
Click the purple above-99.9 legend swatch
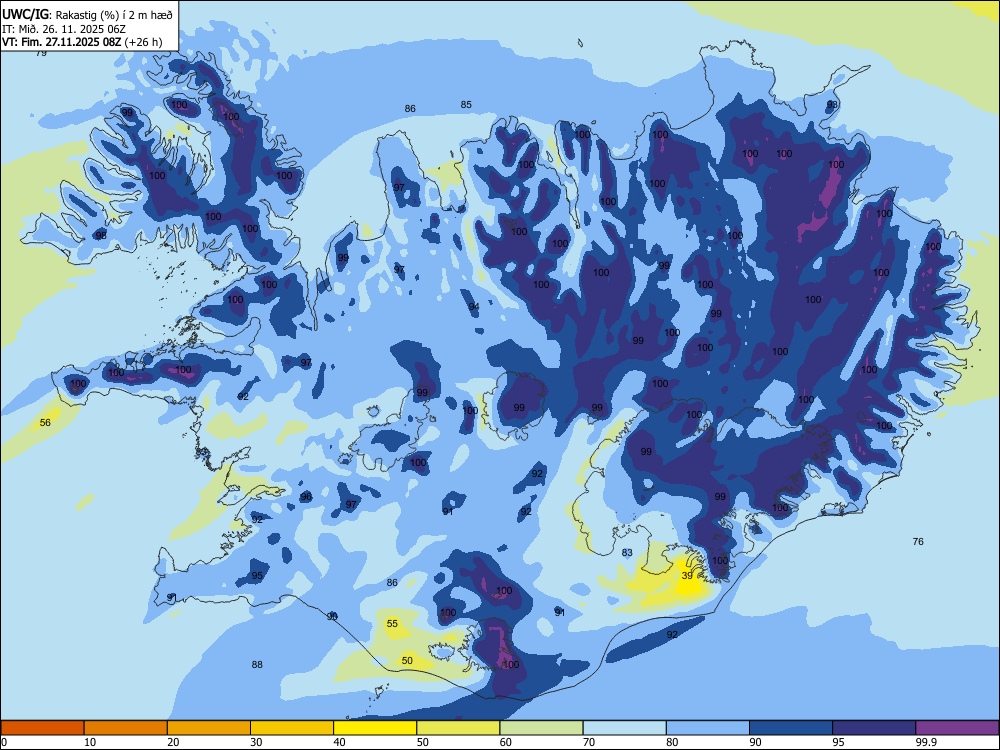point(957,728)
